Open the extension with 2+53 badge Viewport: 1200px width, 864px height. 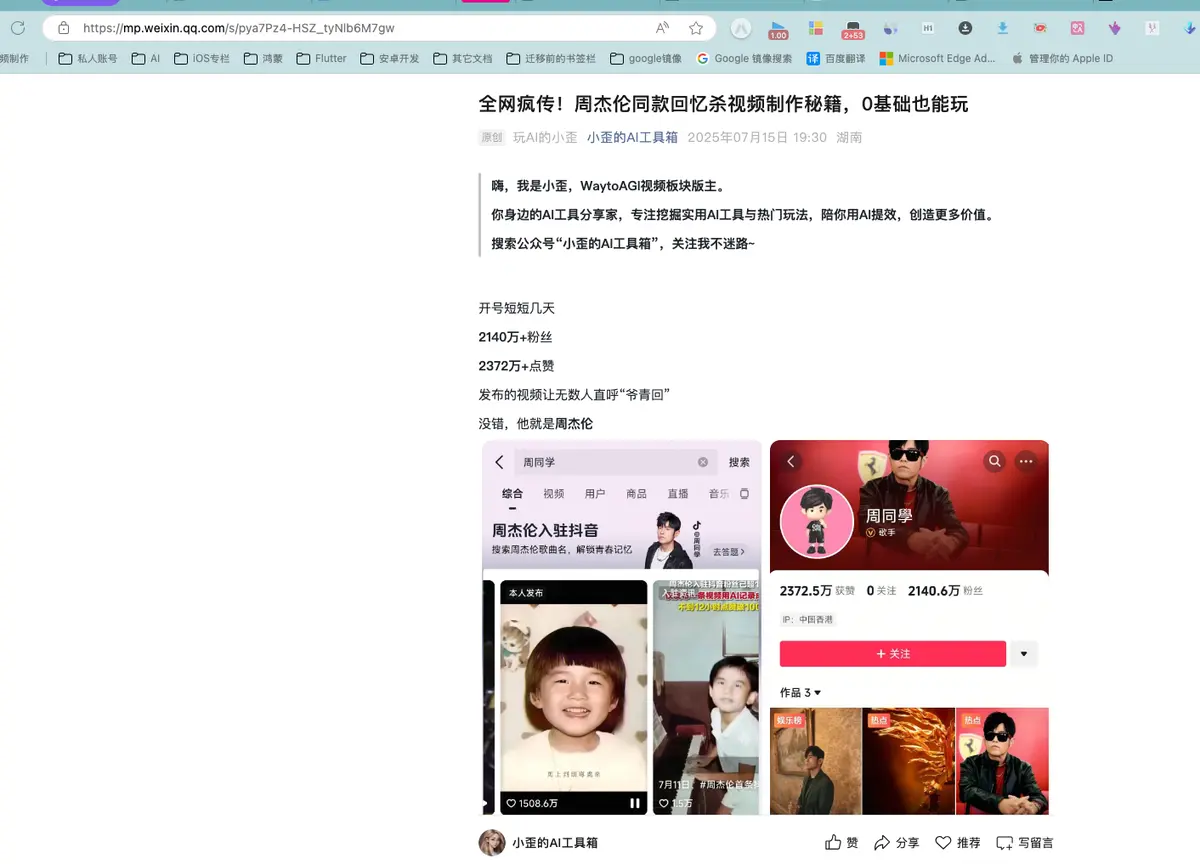[853, 29]
